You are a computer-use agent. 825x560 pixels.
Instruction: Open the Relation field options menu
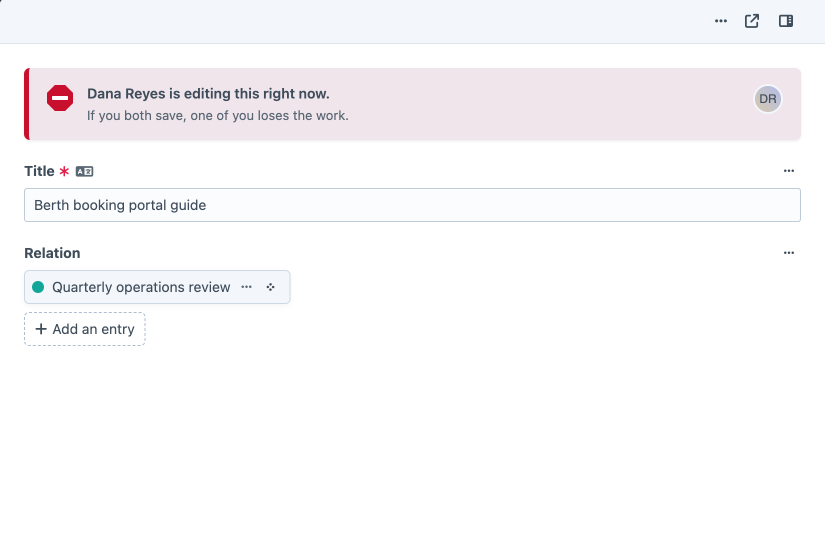pyautogui.click(x=789, y=253)
